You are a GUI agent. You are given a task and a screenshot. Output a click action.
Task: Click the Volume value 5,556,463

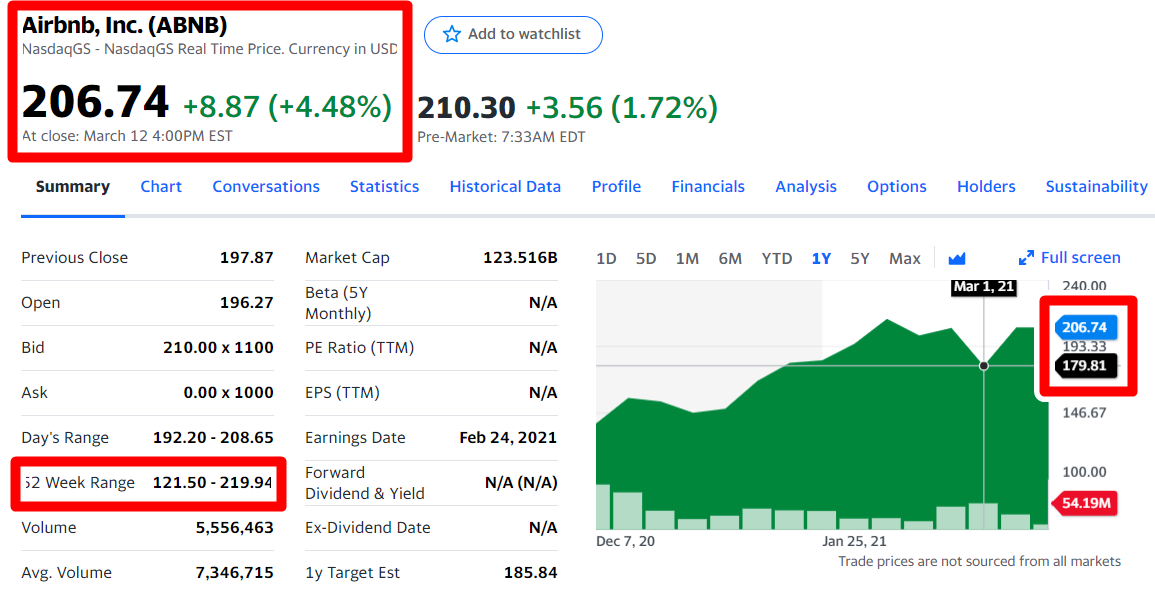(x=234, y=527)
